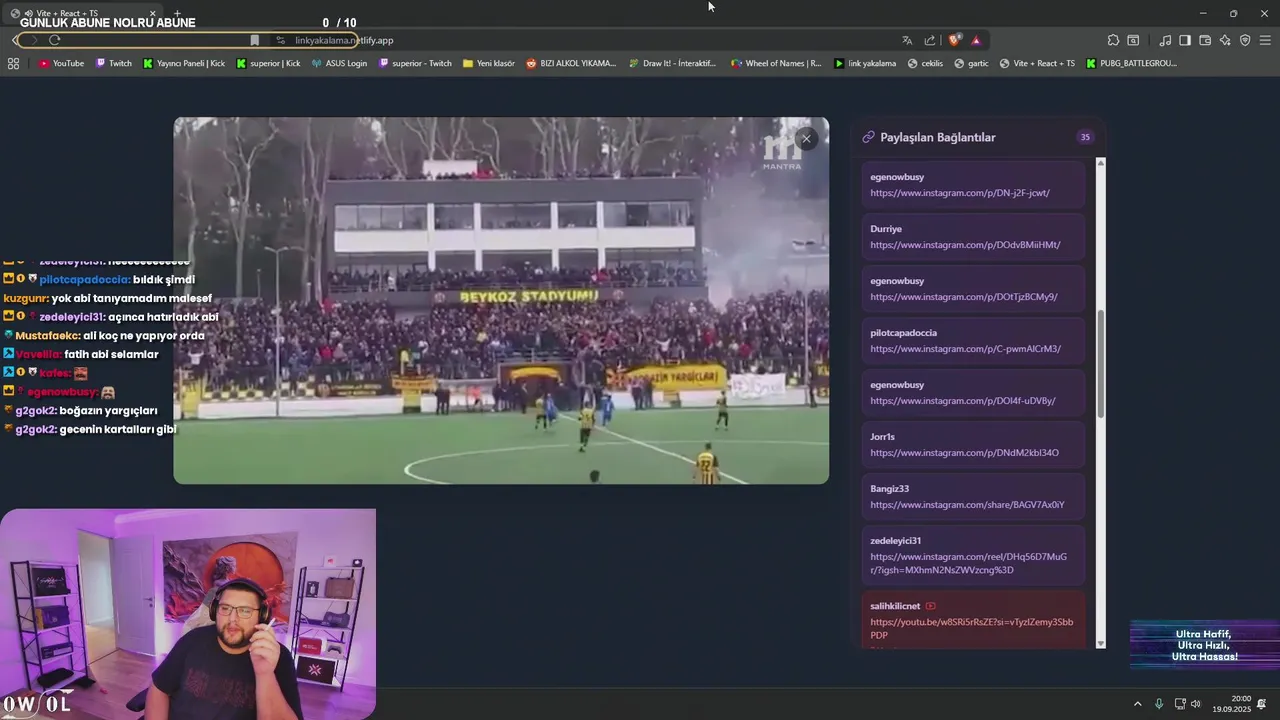Open the Wheel of Names bookmark
This screenshot has height=720, width=1280.
pyautogui.click(x=776, y=63)
